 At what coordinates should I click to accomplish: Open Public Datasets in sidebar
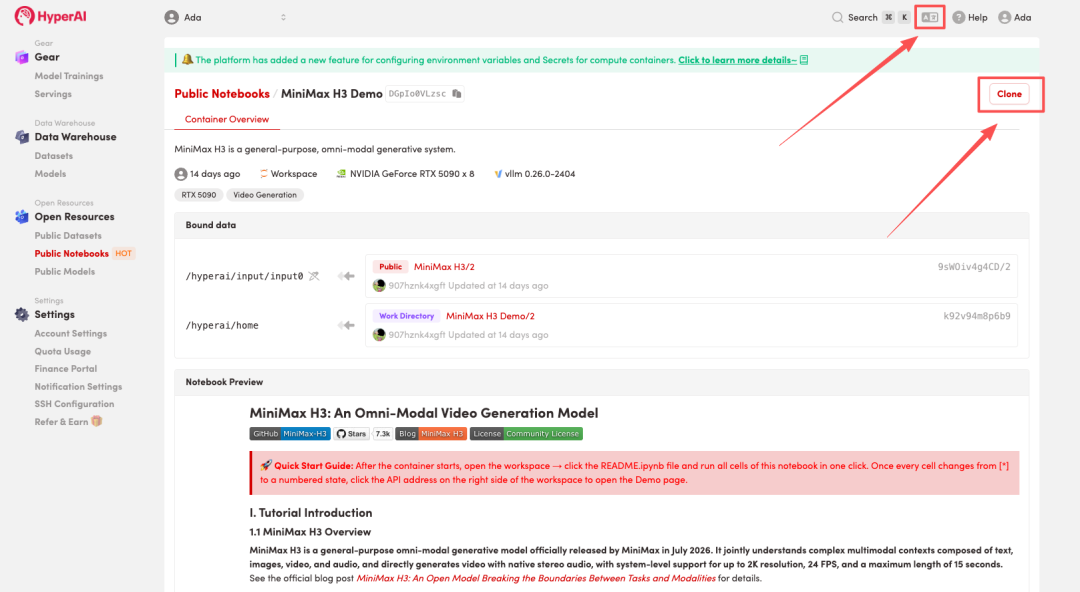[68, 236]
